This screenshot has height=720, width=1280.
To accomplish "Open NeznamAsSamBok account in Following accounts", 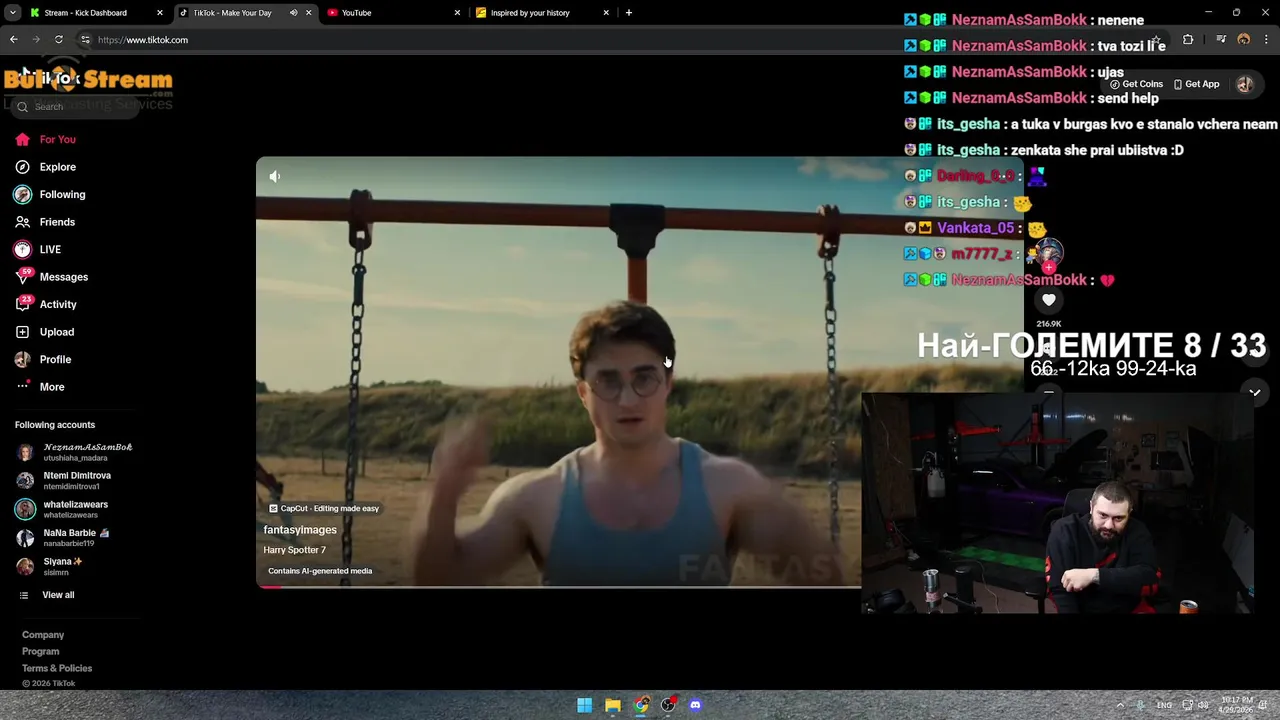I will (x=74, y=452).
